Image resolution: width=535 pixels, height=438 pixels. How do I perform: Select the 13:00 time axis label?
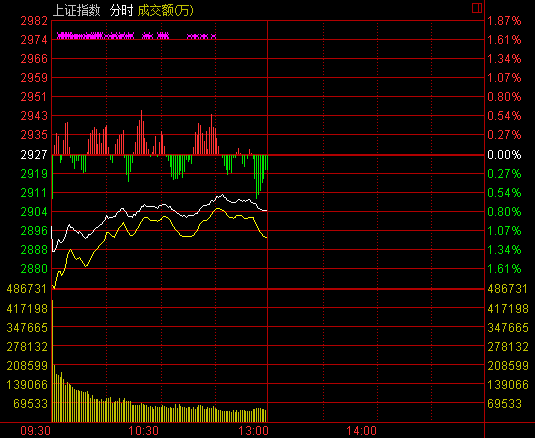[253, 431]
